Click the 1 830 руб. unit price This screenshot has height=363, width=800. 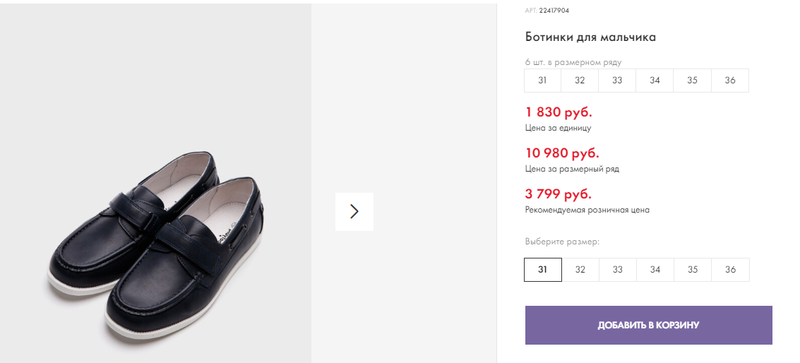559,112
